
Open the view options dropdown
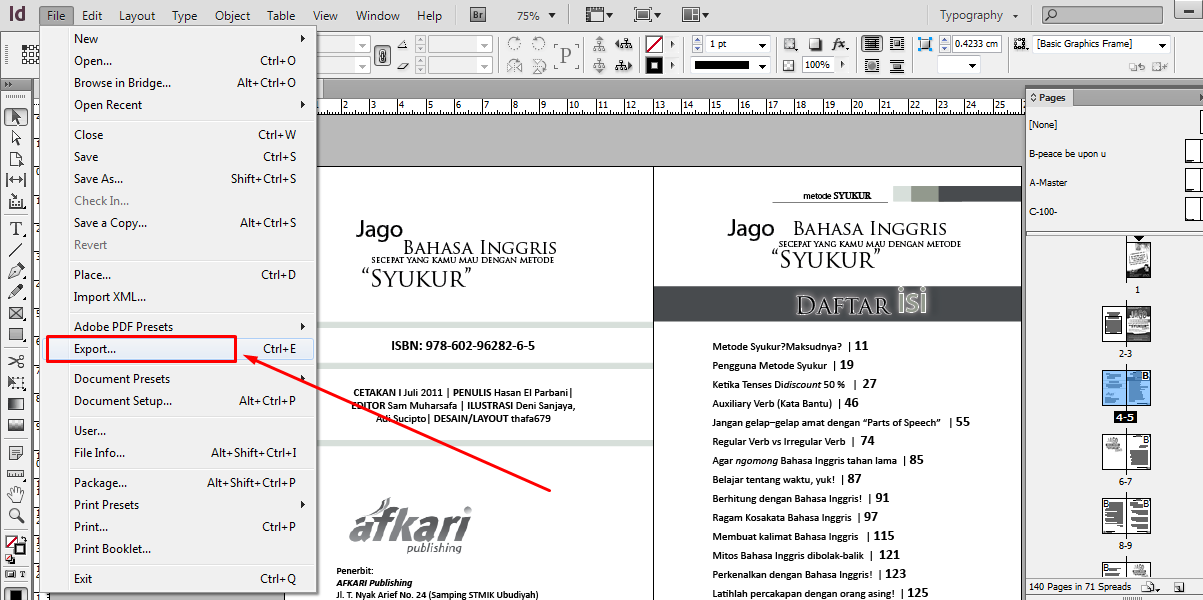point(597,15)
